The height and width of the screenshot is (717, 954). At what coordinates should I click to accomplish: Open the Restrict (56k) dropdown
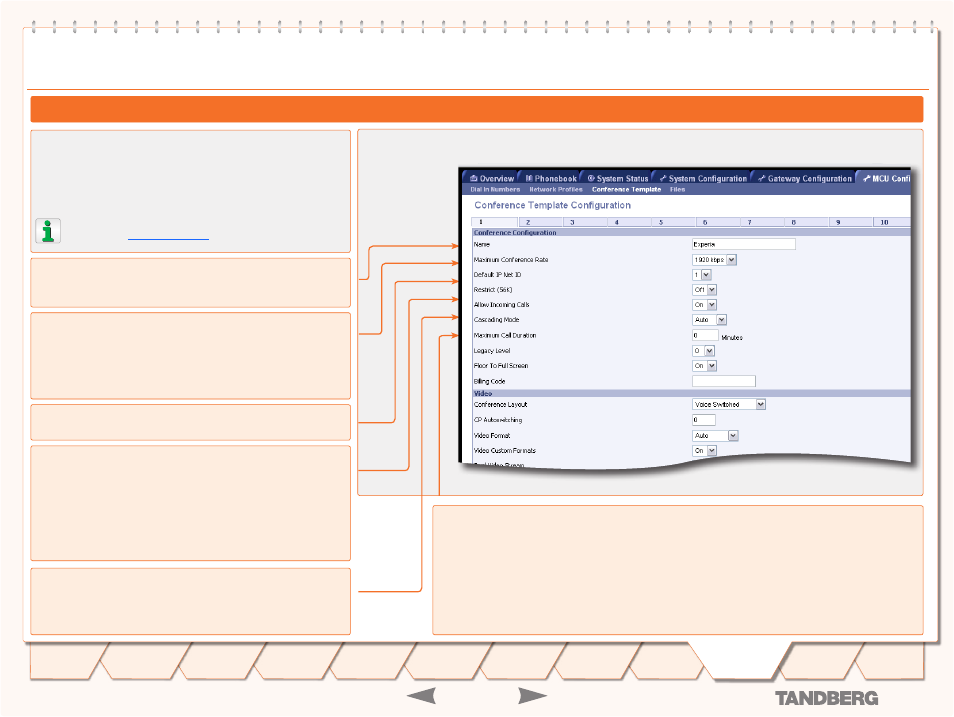click(705, 290)
